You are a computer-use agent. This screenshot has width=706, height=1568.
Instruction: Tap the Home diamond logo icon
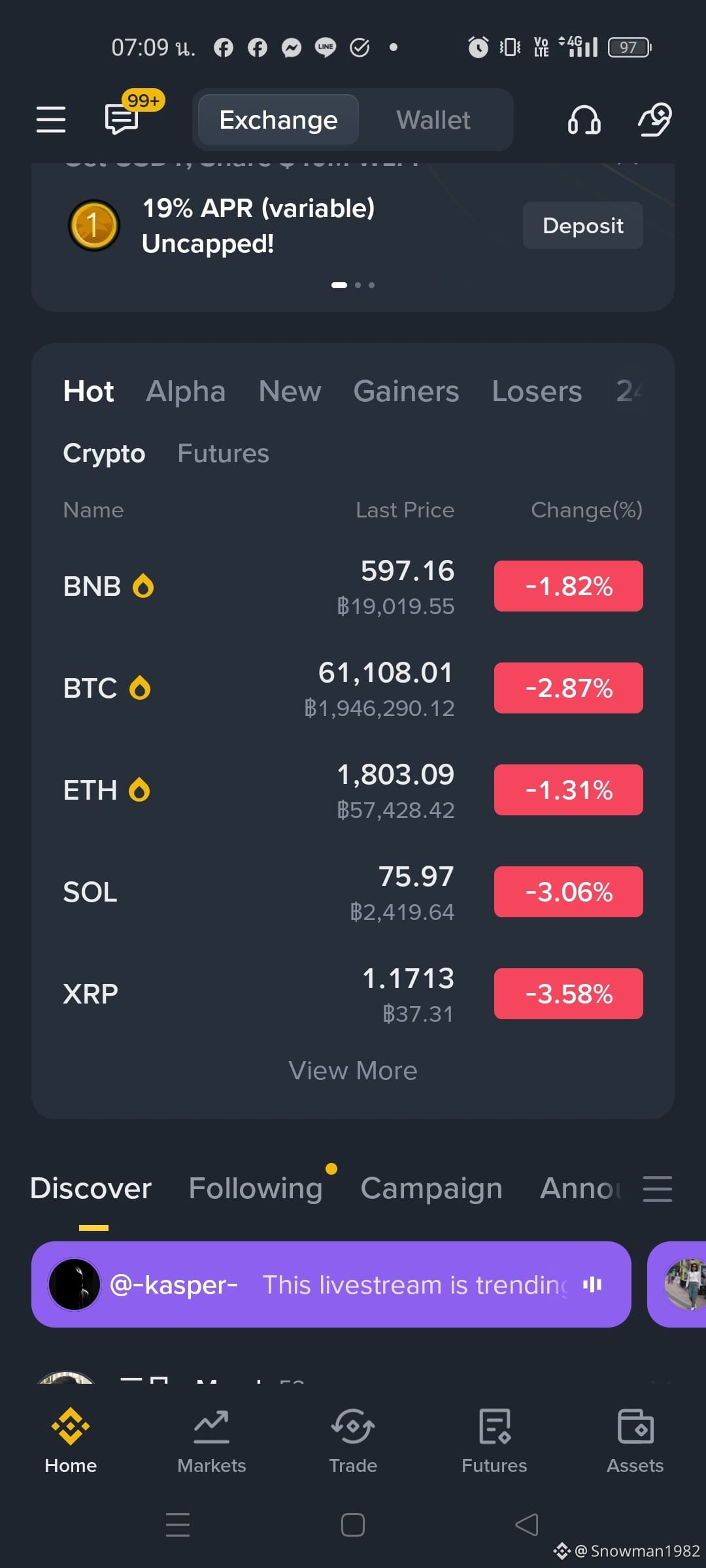coord(71,1426)
